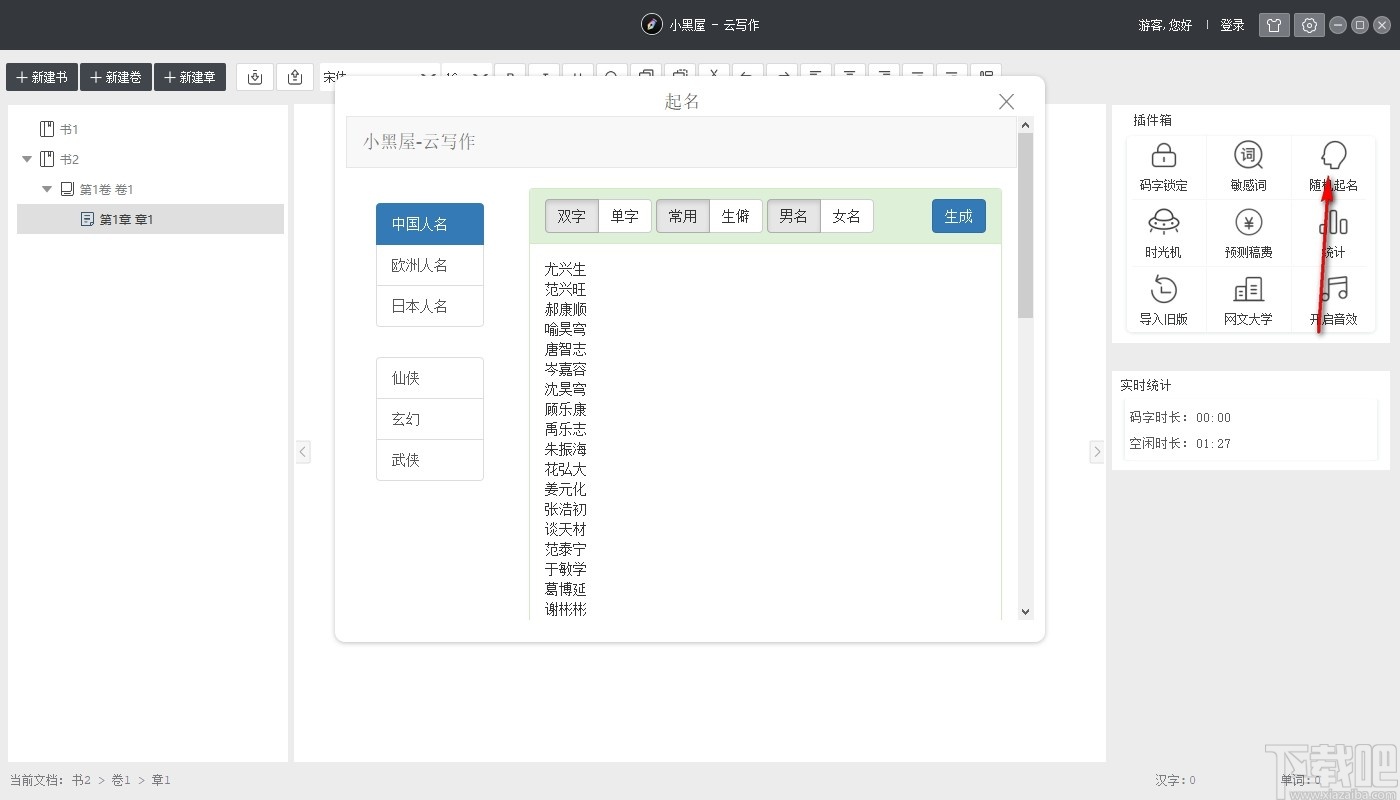Click the dialog scrollbar up arrow

tap(1025, 125)
